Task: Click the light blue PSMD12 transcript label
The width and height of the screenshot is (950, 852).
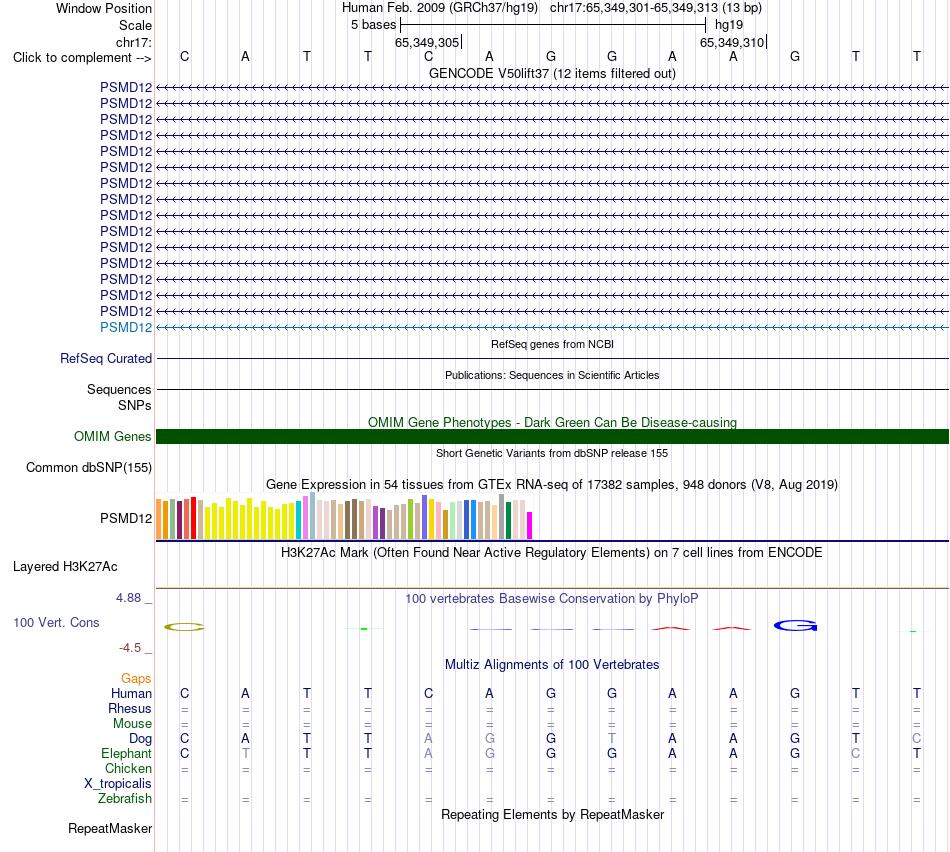Action: 126,327
